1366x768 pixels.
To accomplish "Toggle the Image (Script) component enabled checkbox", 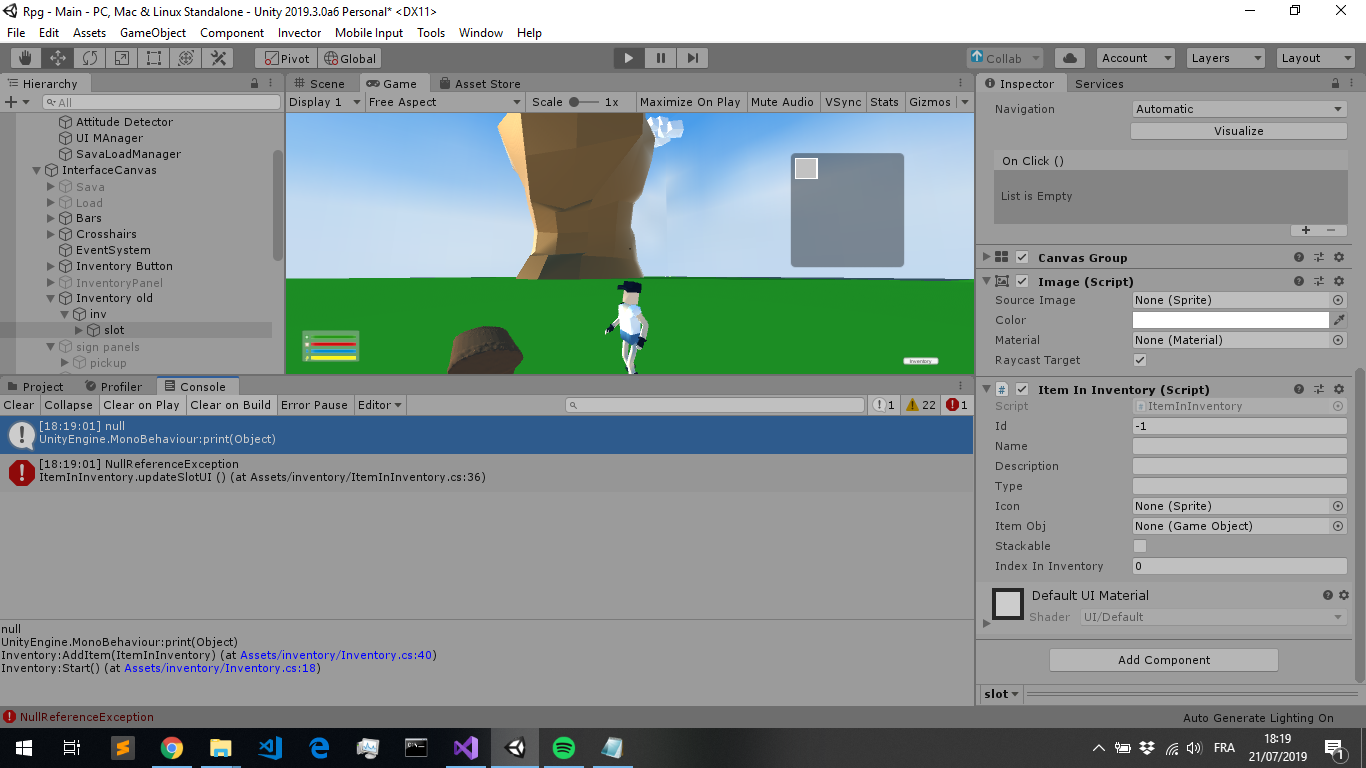I will tap(1022, 281).
